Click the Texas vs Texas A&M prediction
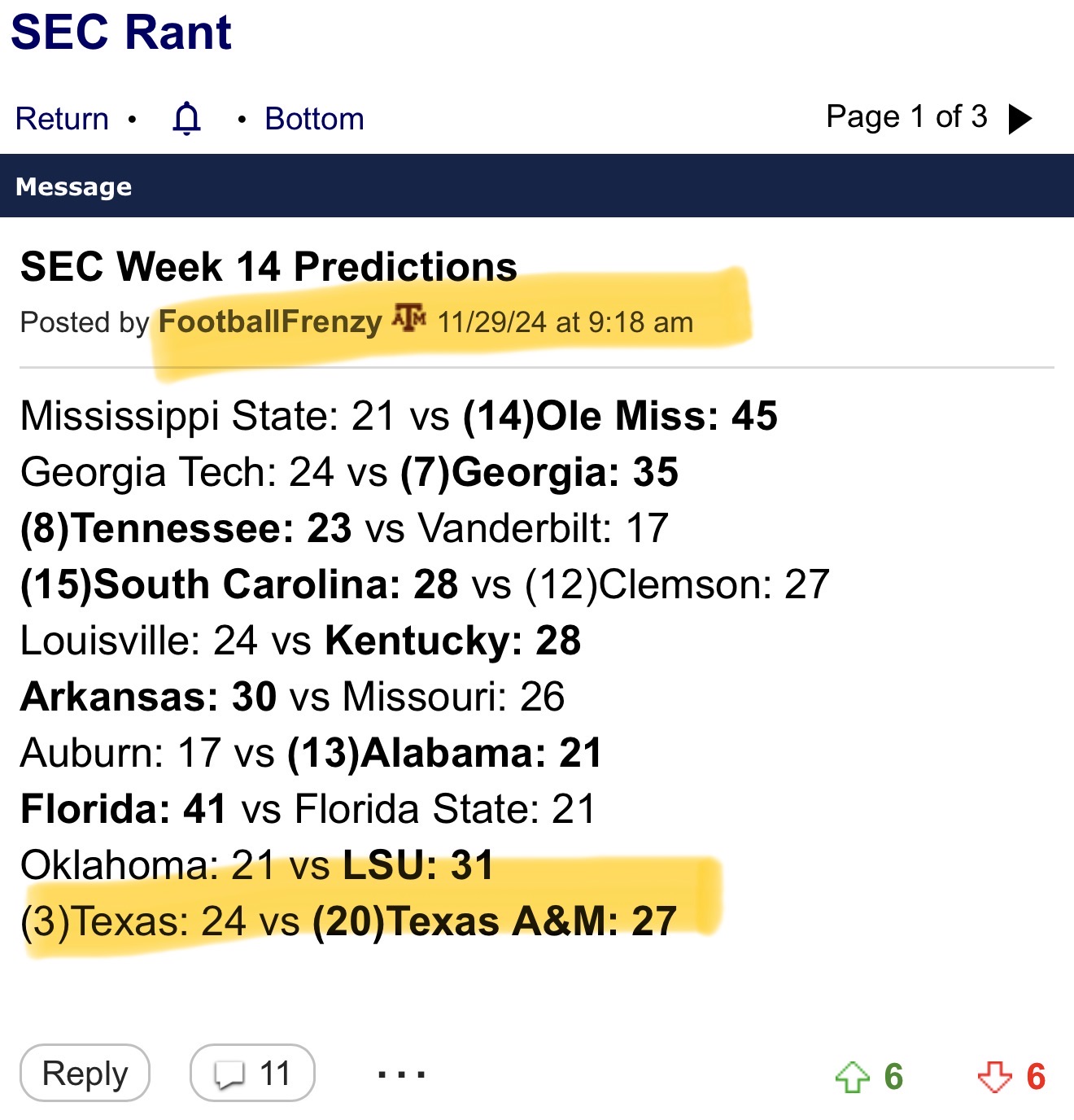This screenshot has width=1074, height=1120. coord(348,921)
